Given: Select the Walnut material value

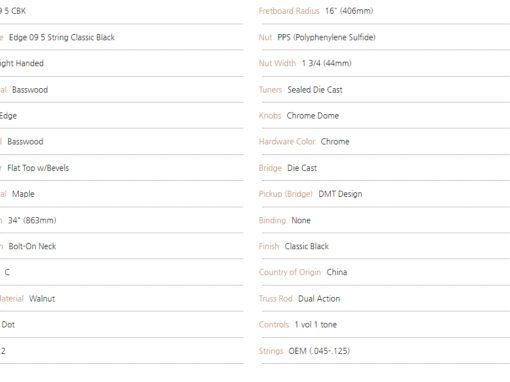Looking at the screenshot, I should [42, 299].
